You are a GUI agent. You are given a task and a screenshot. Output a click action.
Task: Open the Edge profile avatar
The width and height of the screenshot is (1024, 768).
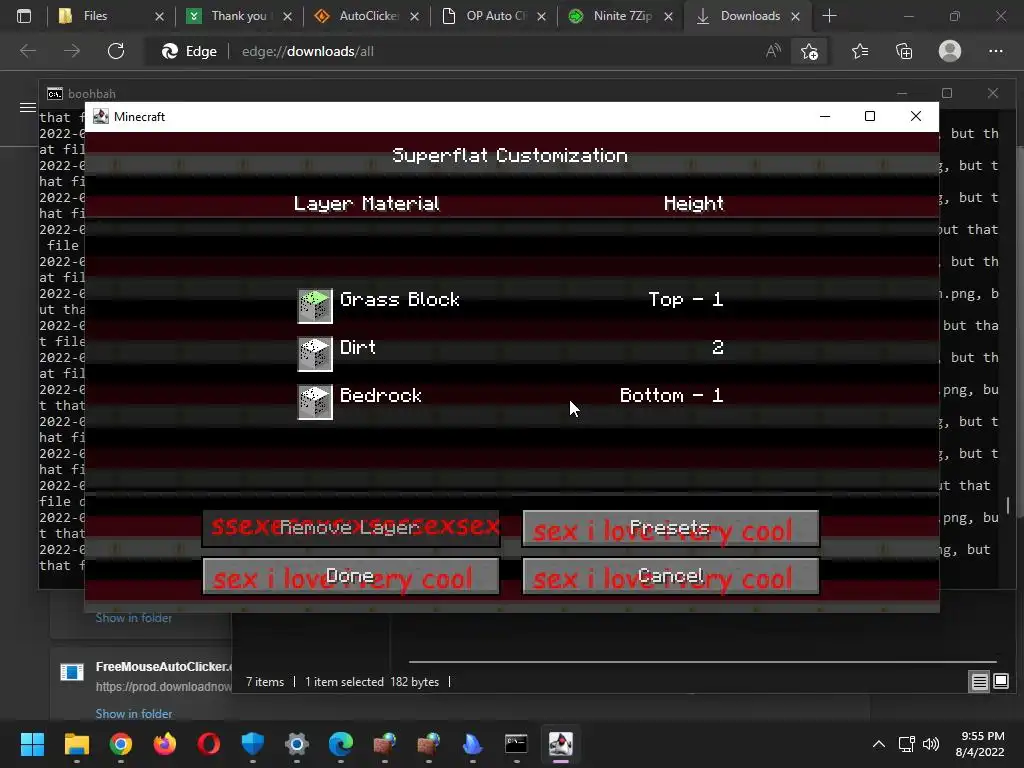click(950, 51)
